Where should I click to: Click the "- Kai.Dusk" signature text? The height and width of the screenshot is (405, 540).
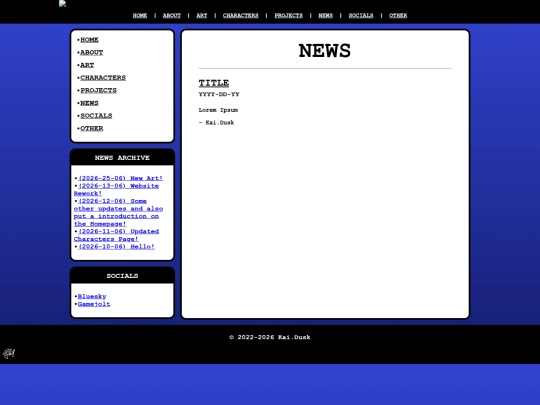pyautogui.click(x=216, y=123)
